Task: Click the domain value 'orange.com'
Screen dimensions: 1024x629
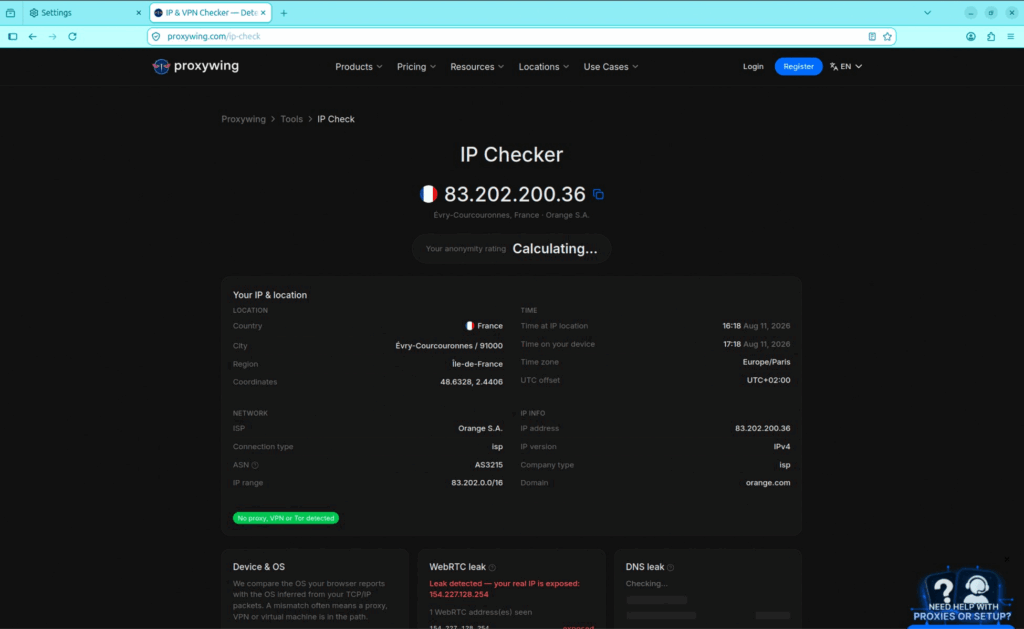Action: point(767,483)
